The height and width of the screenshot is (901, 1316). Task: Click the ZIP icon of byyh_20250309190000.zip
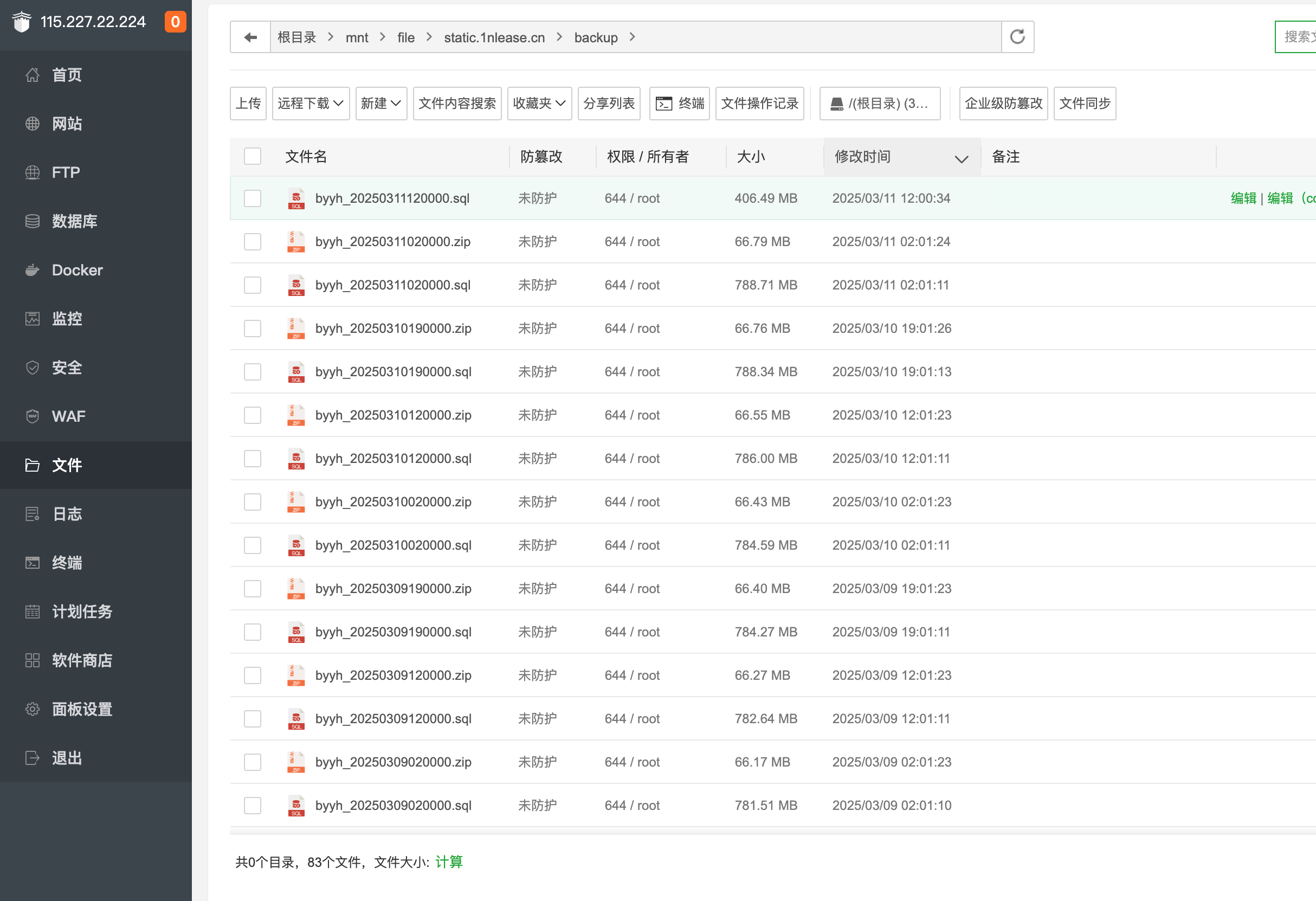click(296, 588)
